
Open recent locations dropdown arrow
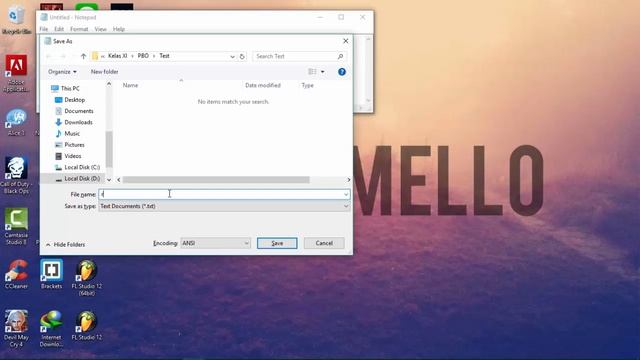[x=73, y=56]
